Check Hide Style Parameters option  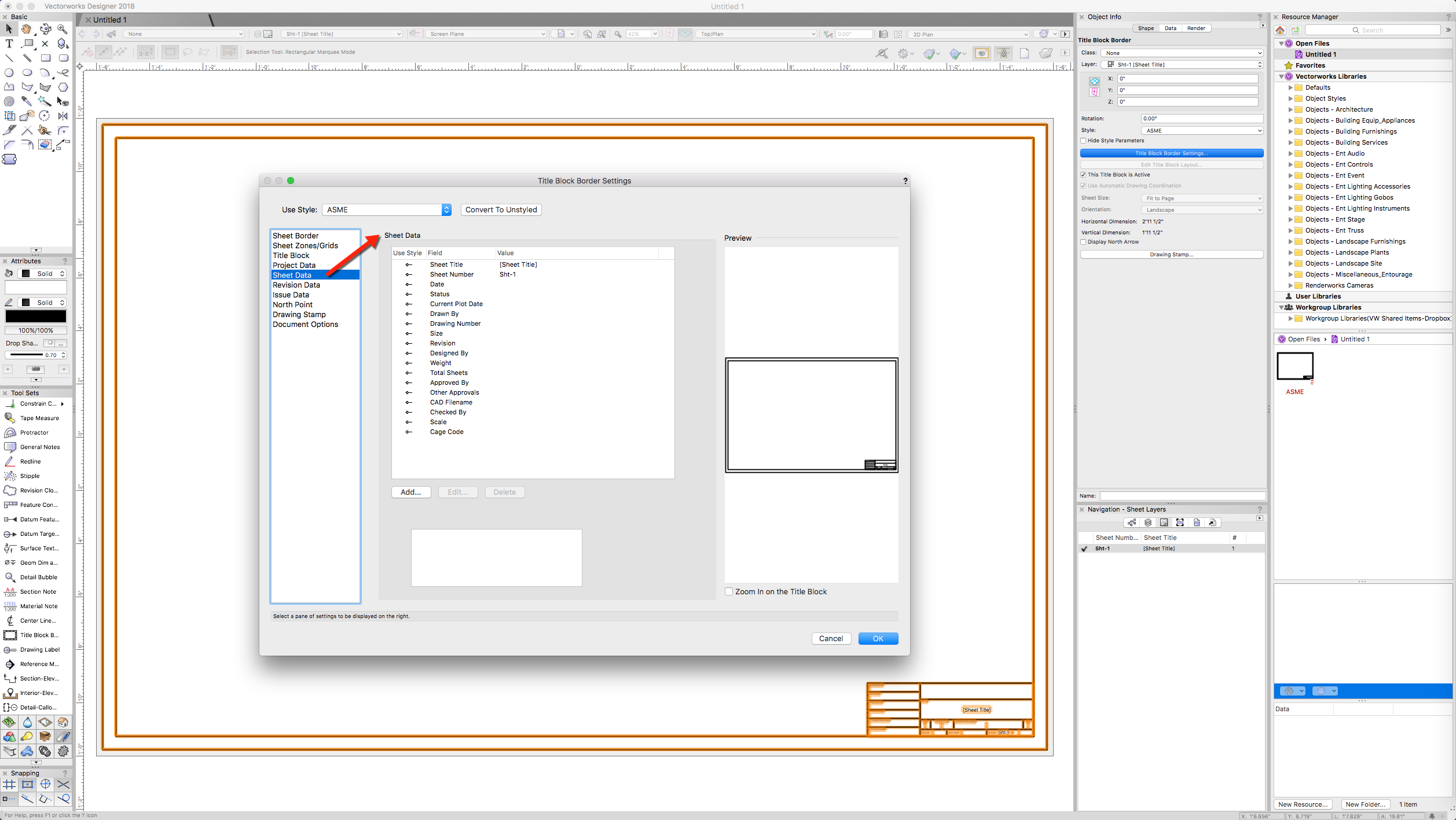click(1083, 141)
